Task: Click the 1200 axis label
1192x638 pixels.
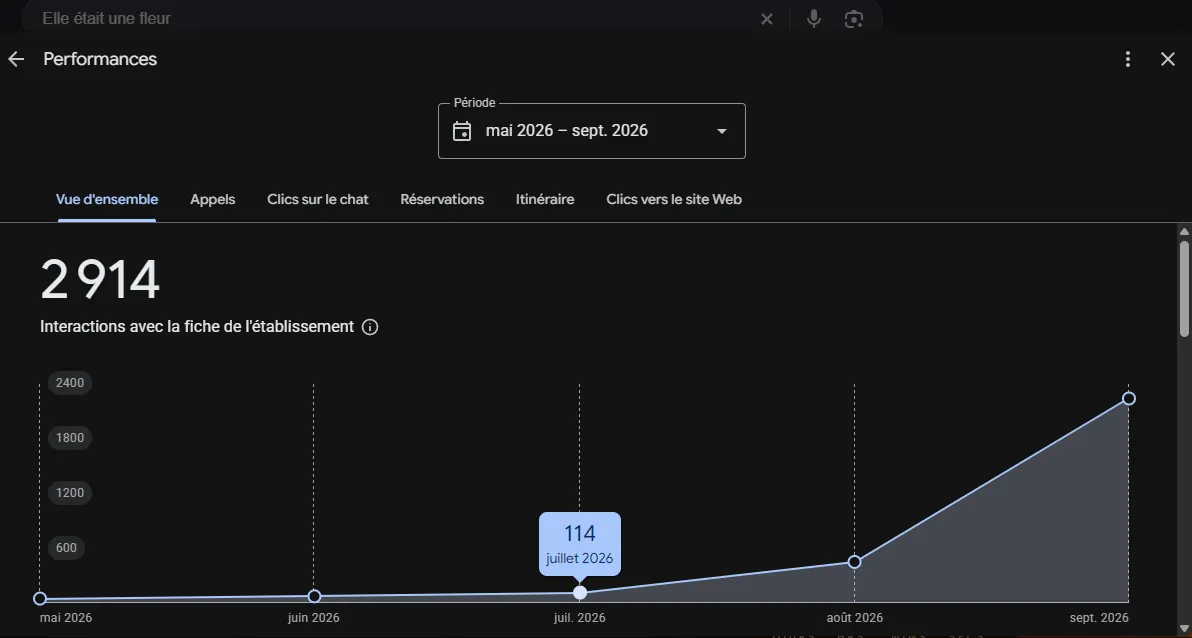Action: click(x=70, y=493)
